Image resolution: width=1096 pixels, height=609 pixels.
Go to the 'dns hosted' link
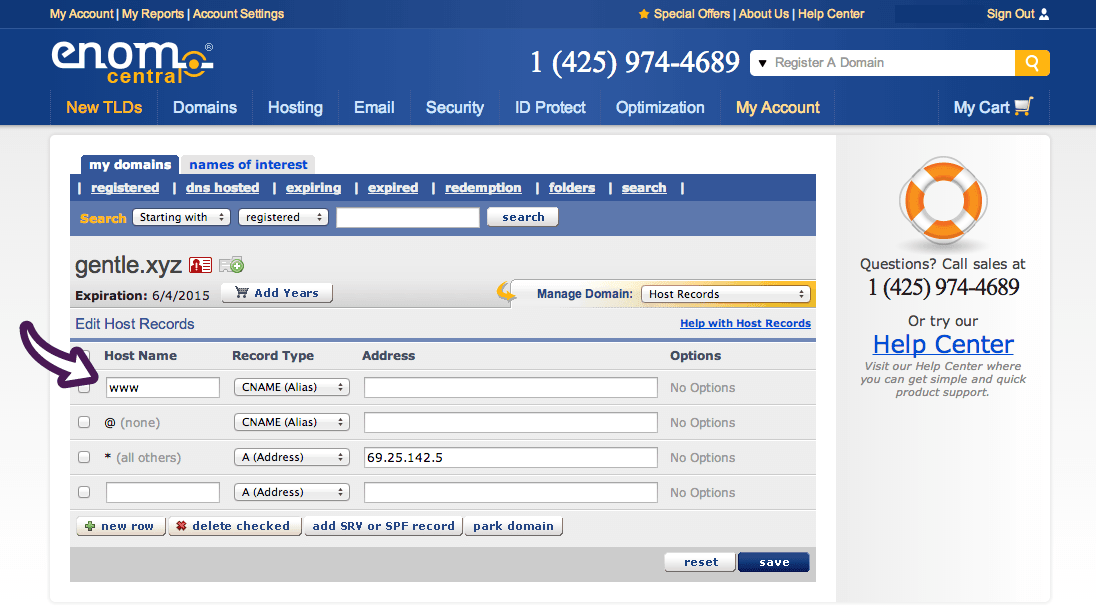click(x=222, y=188)
